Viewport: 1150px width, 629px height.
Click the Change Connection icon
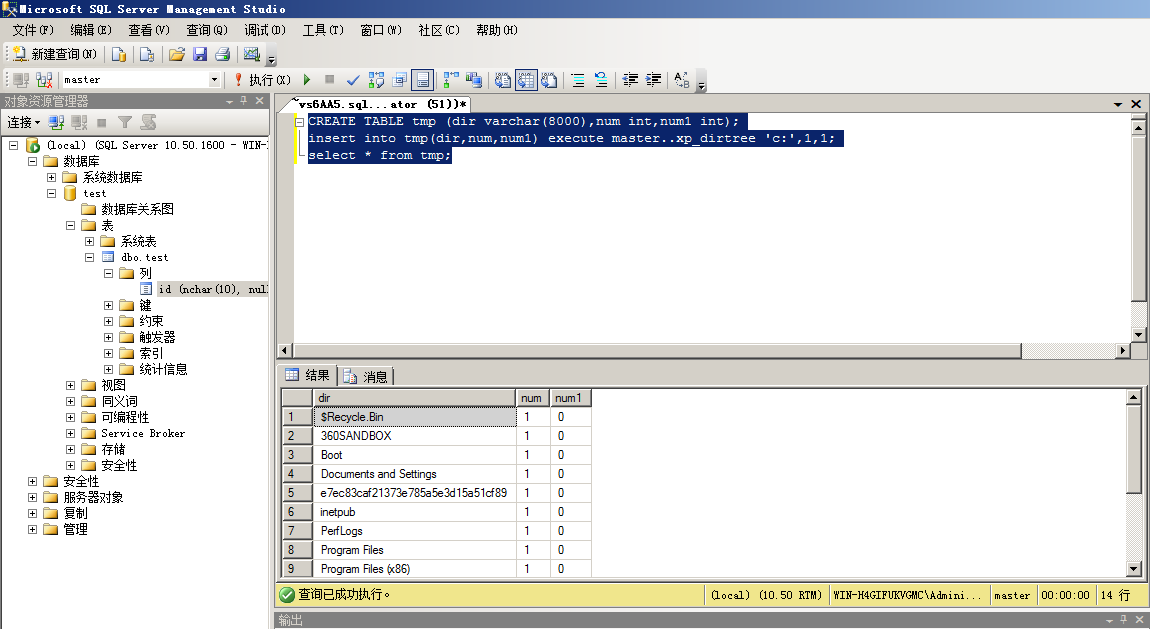tap(44, 80)
